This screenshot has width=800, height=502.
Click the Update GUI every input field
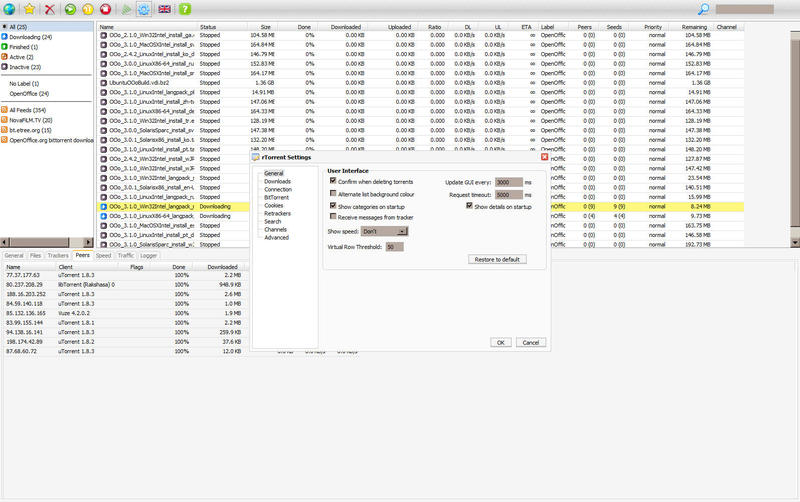click(509, 182)
